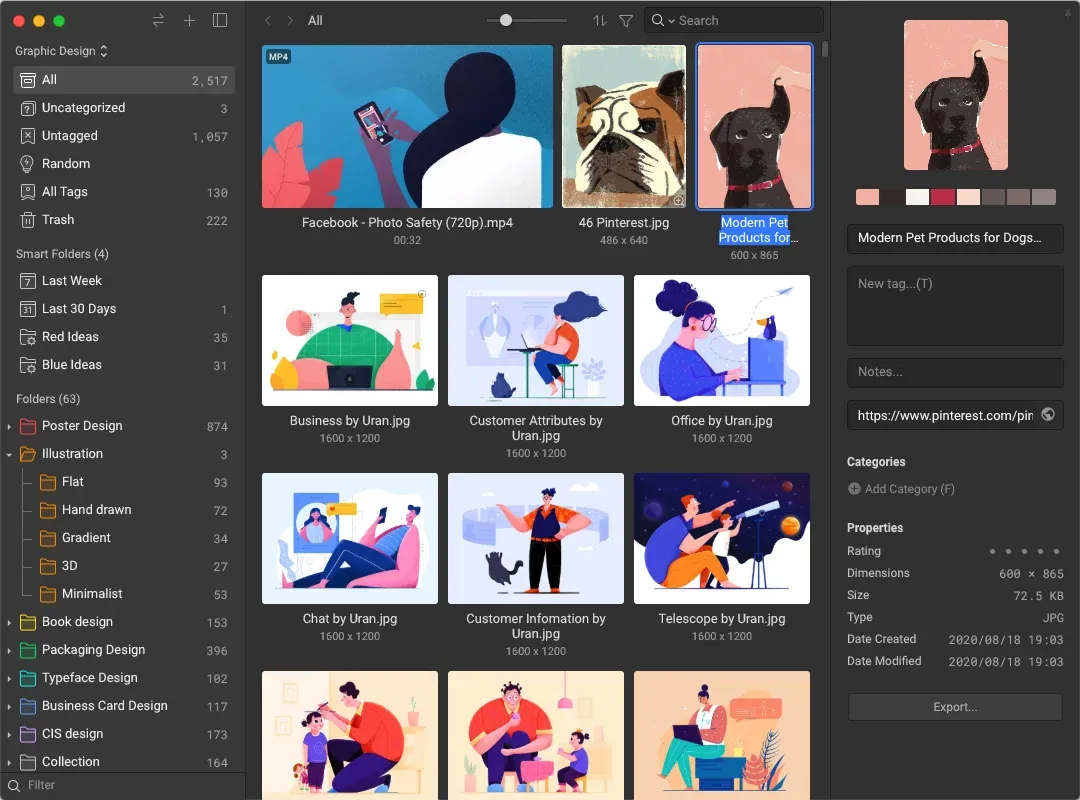
Task: Expand the CIS design folder
Action: click(9, 735)
